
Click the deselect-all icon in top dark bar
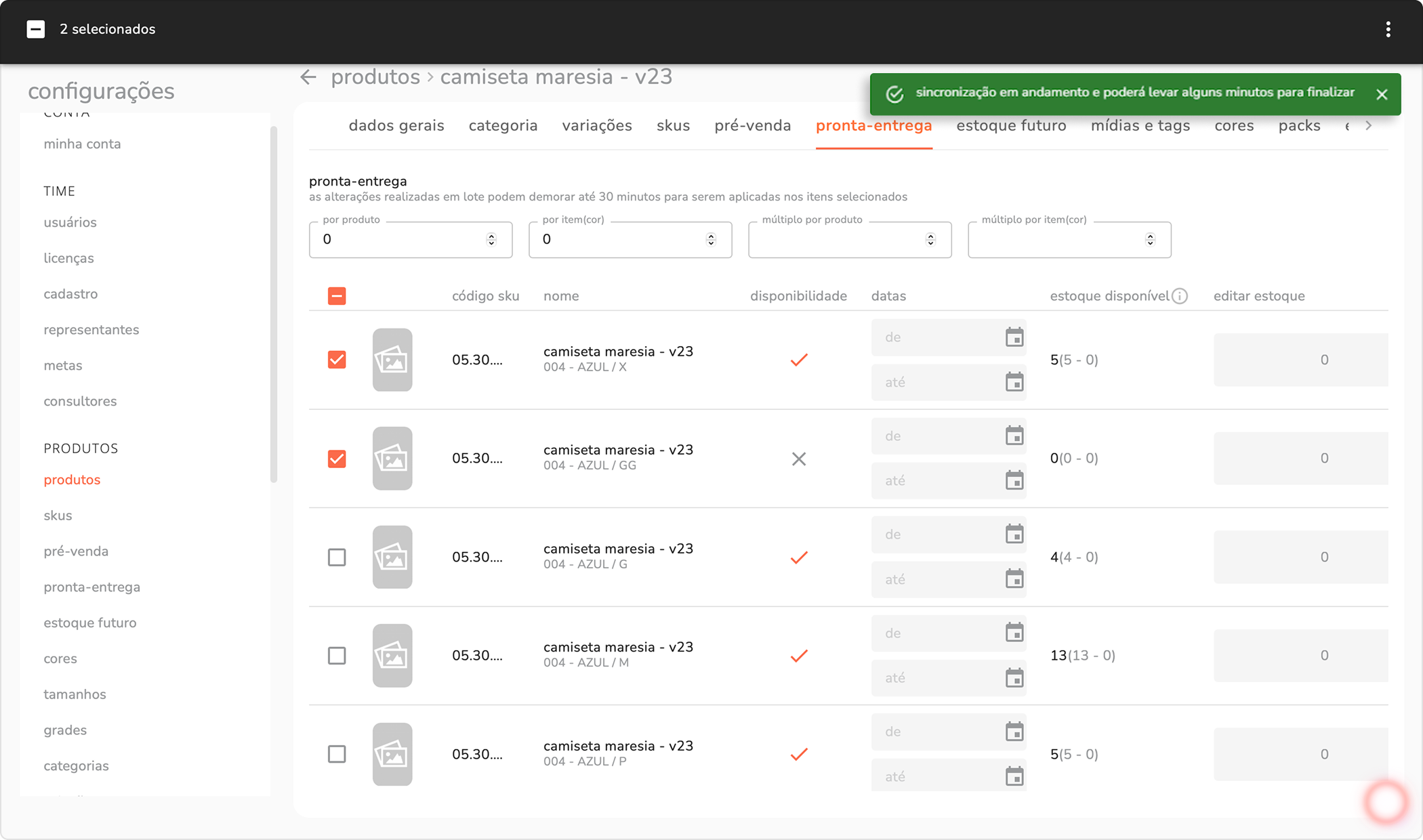(x=36, y=29)
